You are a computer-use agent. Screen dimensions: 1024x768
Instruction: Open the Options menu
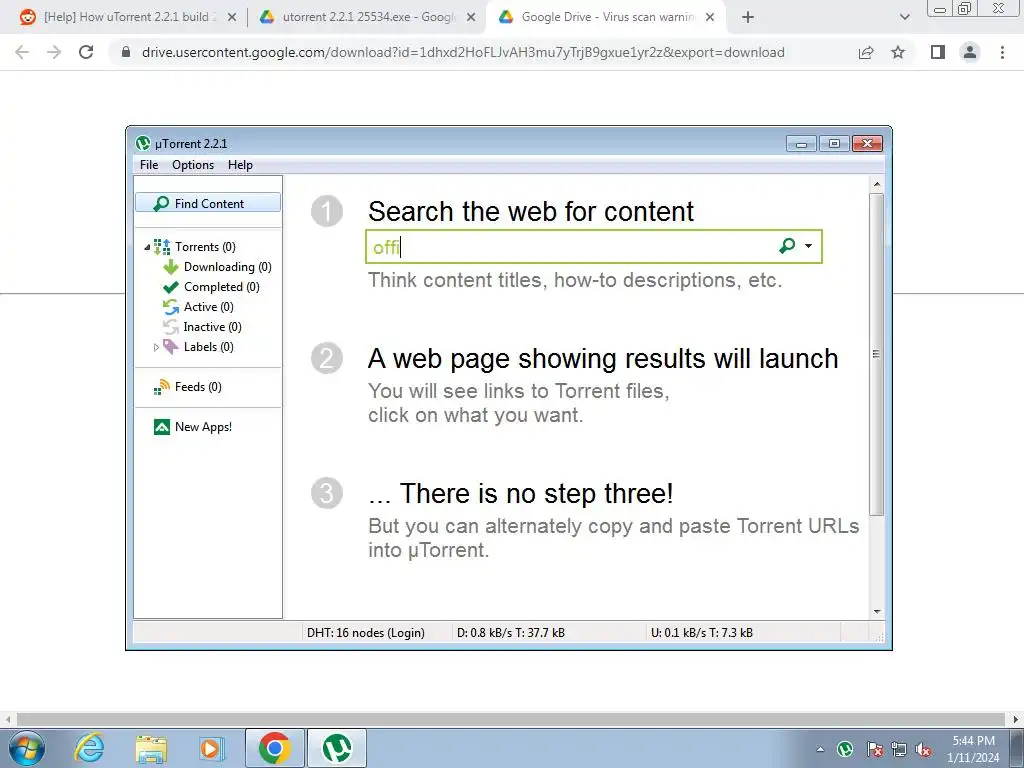coord(193,165)
